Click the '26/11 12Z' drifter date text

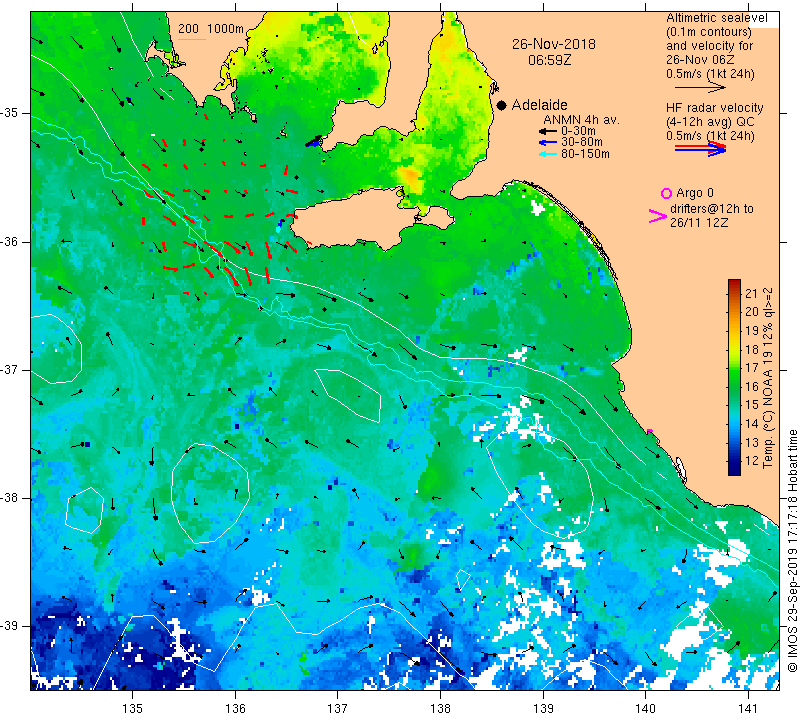699,223
